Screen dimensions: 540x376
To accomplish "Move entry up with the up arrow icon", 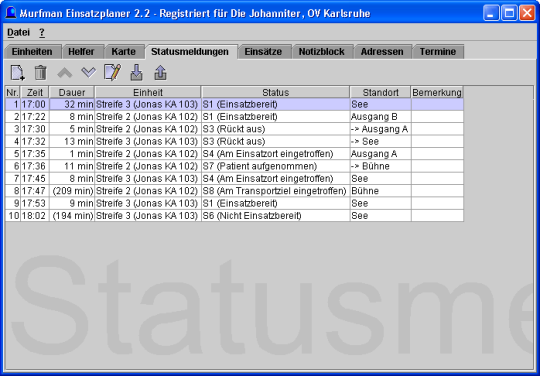I will [65, 73].
